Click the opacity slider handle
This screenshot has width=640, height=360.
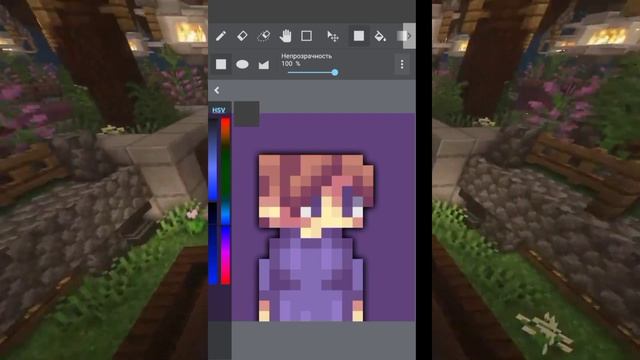point(335,73)
